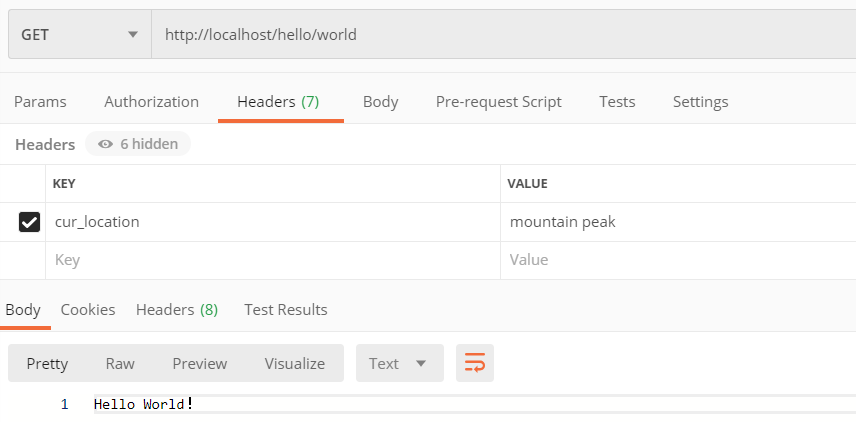The width and height of the screenshot is (856, 422).
Task: Open the request Body tab
Action: point(381,102)
